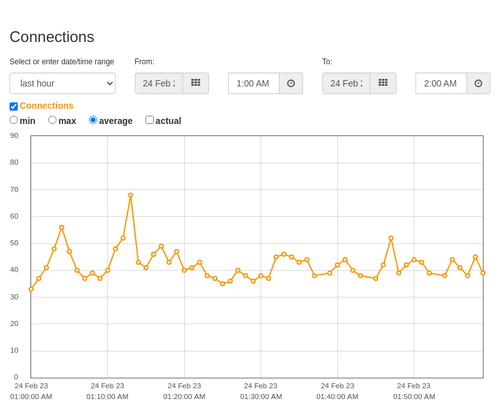The width and height of the screenshot is (500, 403).
Task: Click the To time field 2:00 AM
Action: tap(441, 83)
